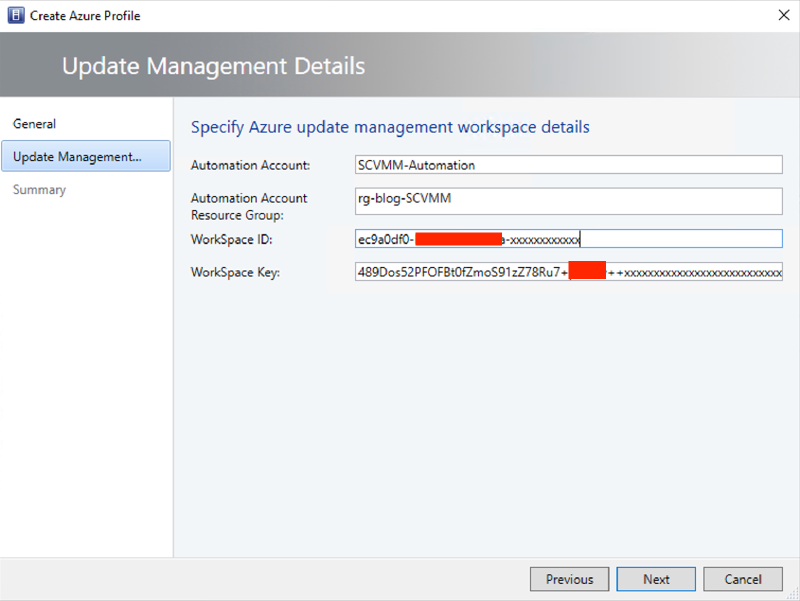Image resolution: width=800 pixels, height=601 pixels.
Task: Click the 'Specify Azure update management workspace details' heading
Action: tap(389, 127)
